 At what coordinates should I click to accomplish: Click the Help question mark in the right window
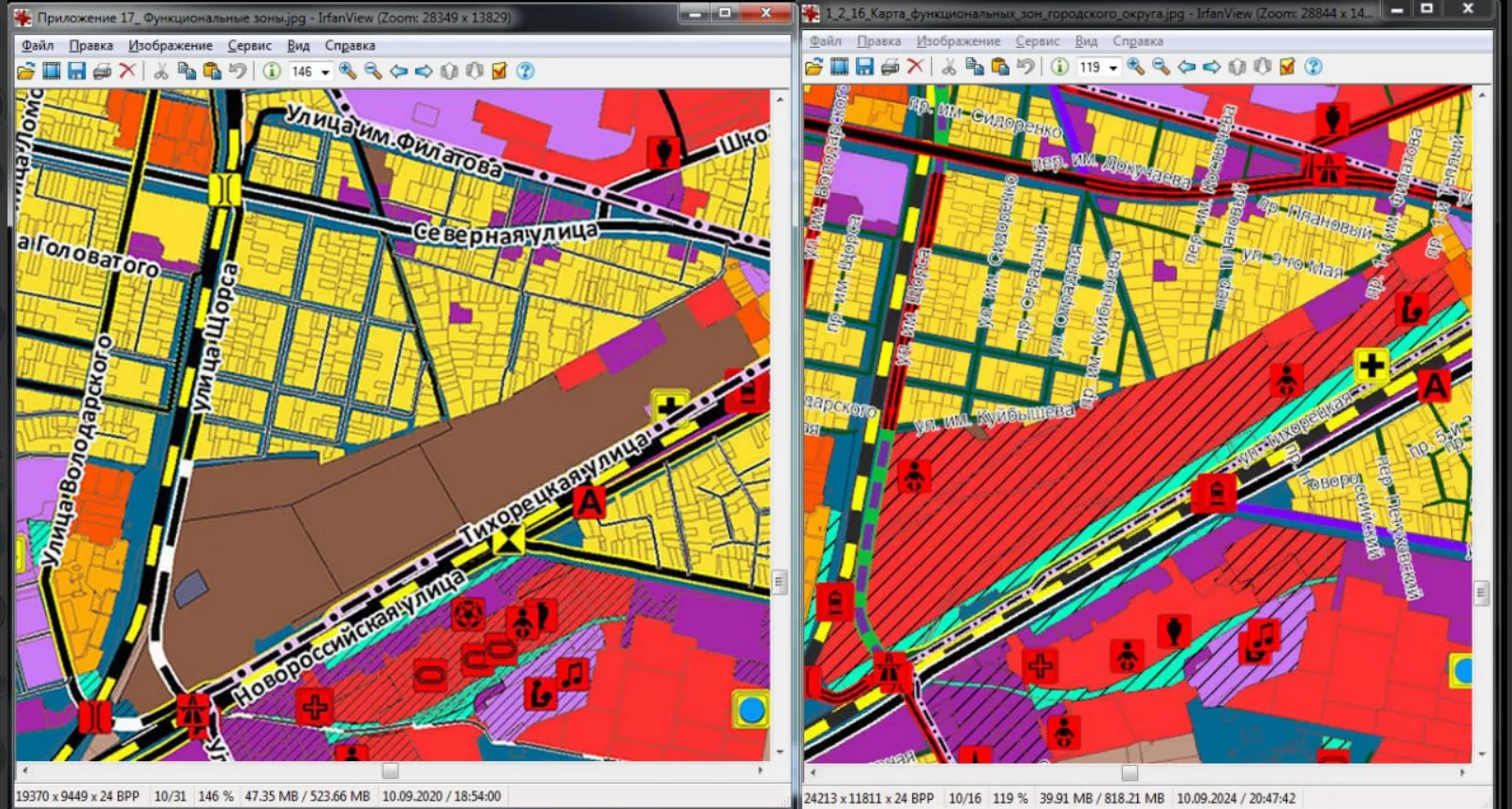[1313, 67]
